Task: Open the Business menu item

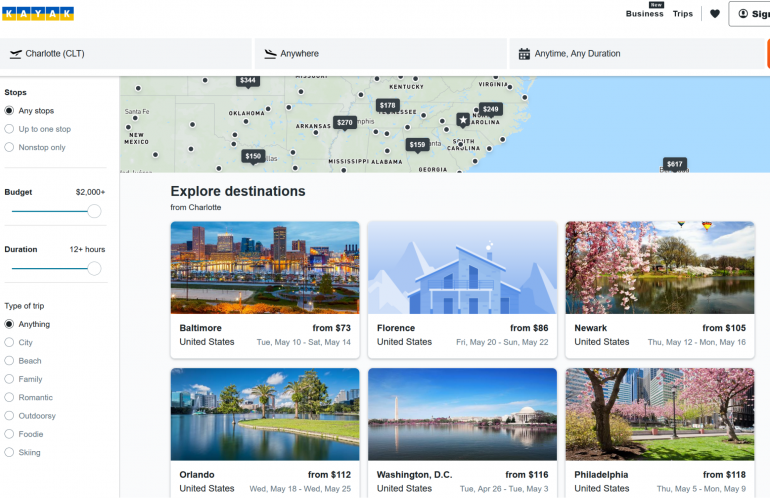Action: (644, 14)
